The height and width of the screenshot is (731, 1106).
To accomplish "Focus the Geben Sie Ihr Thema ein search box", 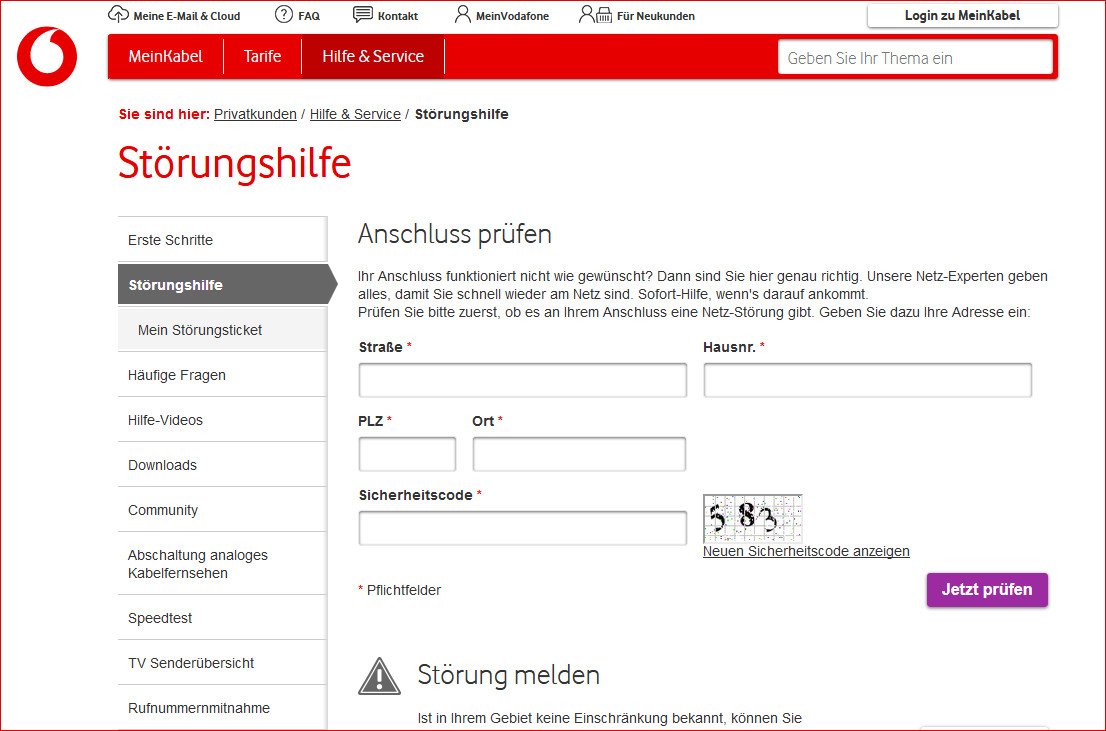I will [x=916, y=57].
